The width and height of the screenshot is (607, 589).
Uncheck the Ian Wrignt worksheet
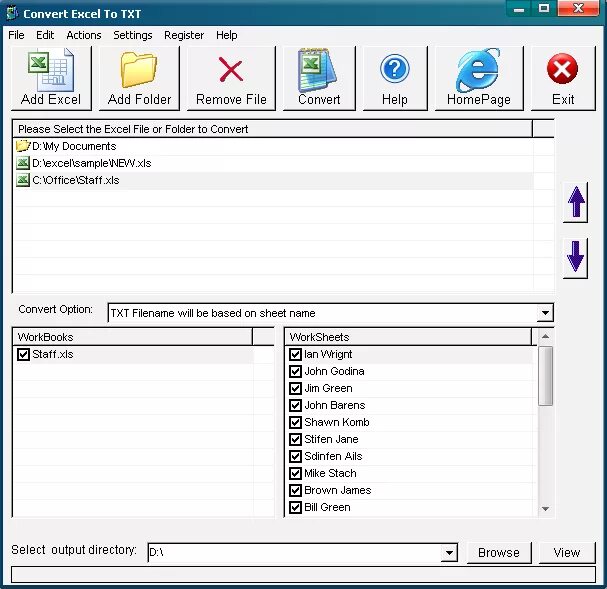(x=295, y=354)
